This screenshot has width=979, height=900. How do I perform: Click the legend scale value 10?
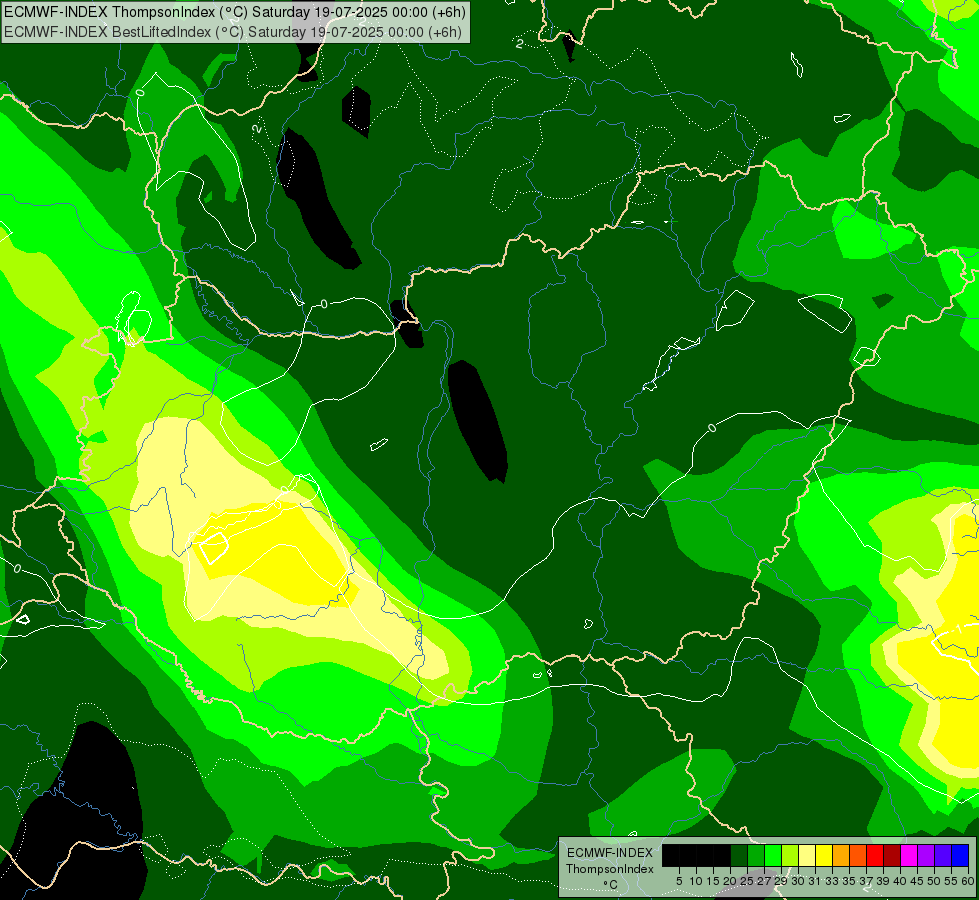click(x=696, y=881)
